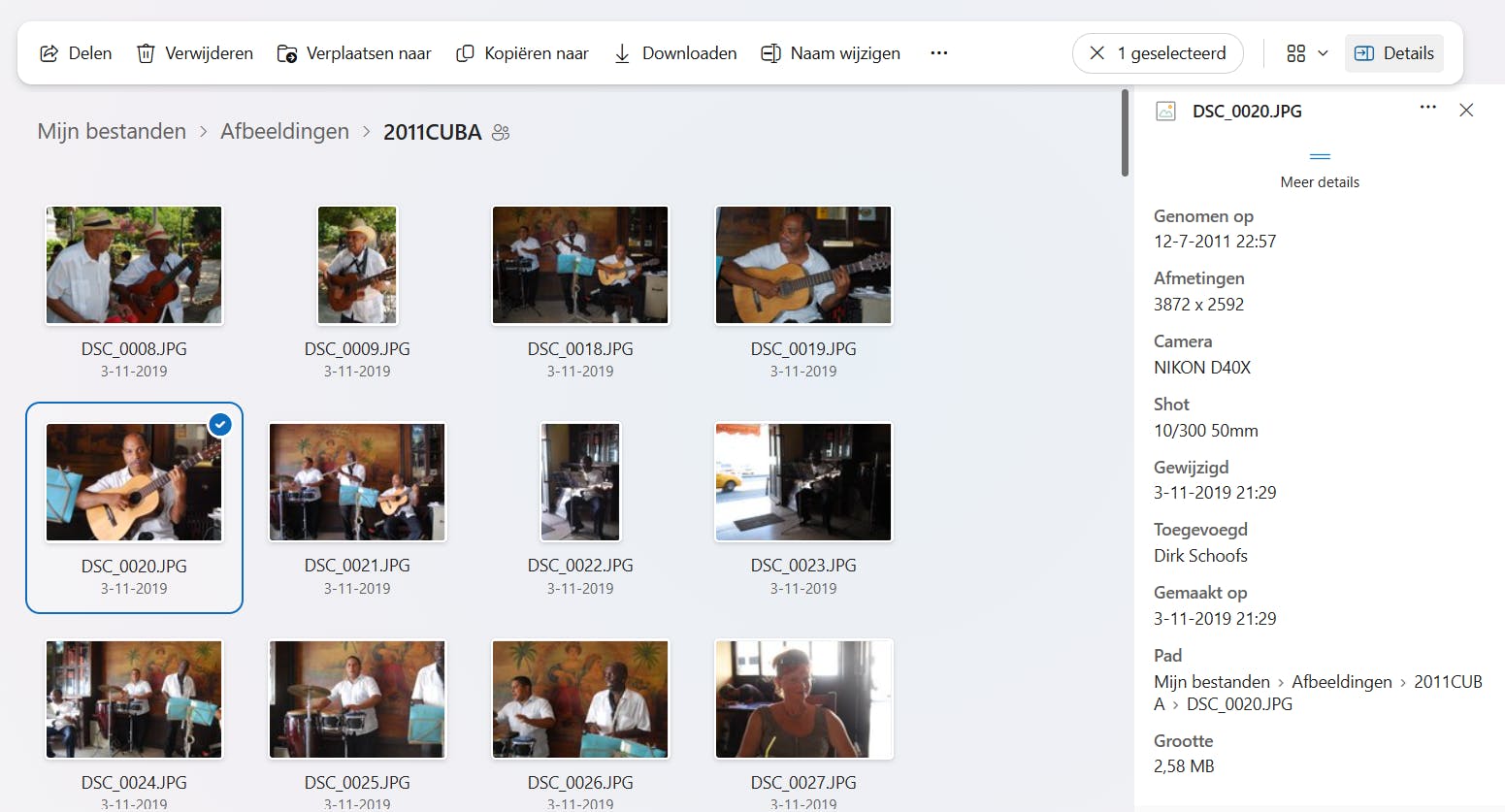Select the DSC_0023.JPG thumbnail
The width and height of the screenshot is (1505, 812).
point(803,482)
